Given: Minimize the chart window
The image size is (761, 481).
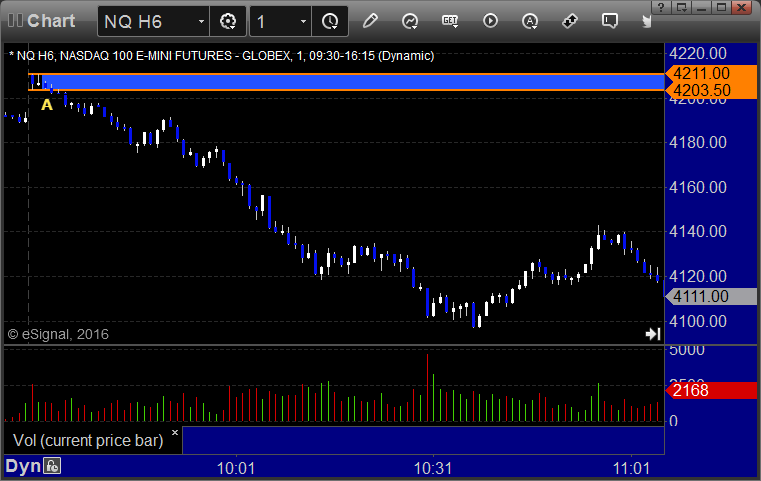Looking at the screenshot, I should pos(701,7).
